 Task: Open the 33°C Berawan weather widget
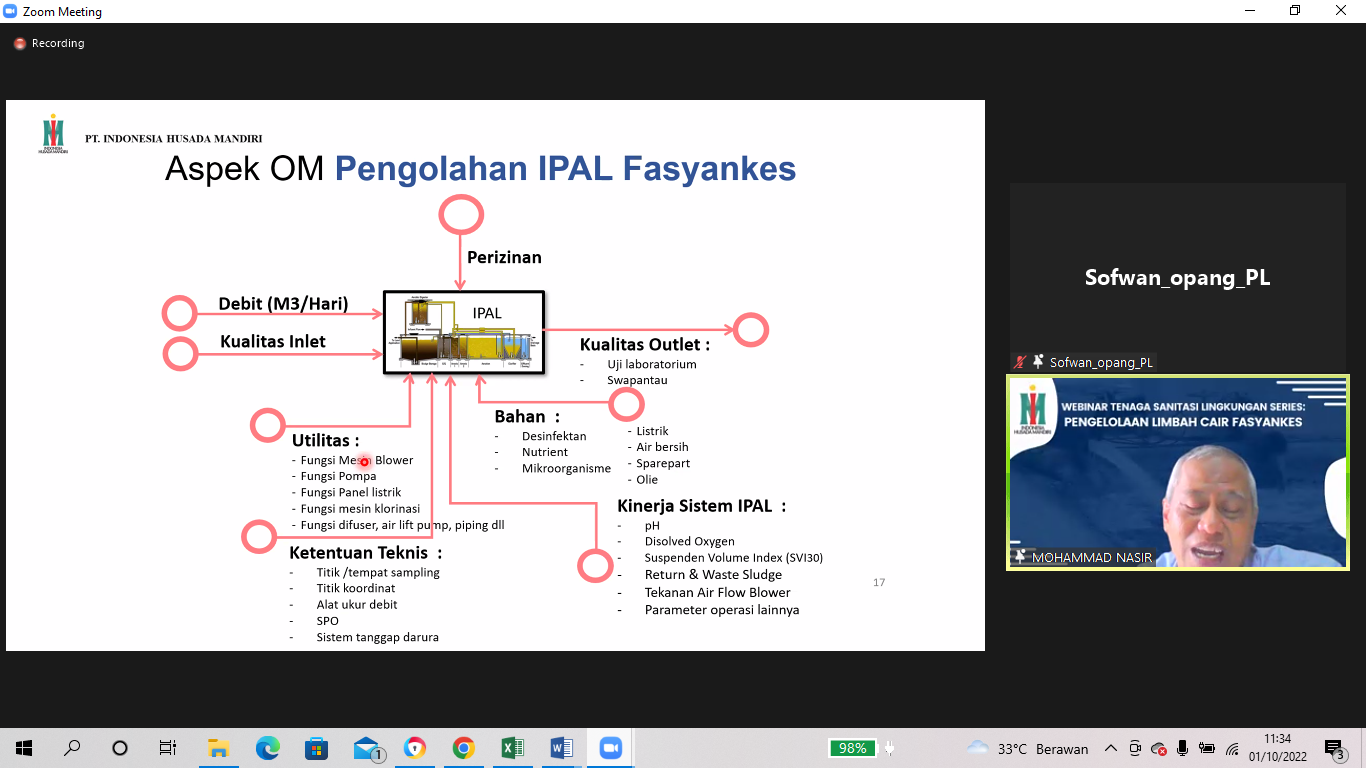(x=1027, y=748)
